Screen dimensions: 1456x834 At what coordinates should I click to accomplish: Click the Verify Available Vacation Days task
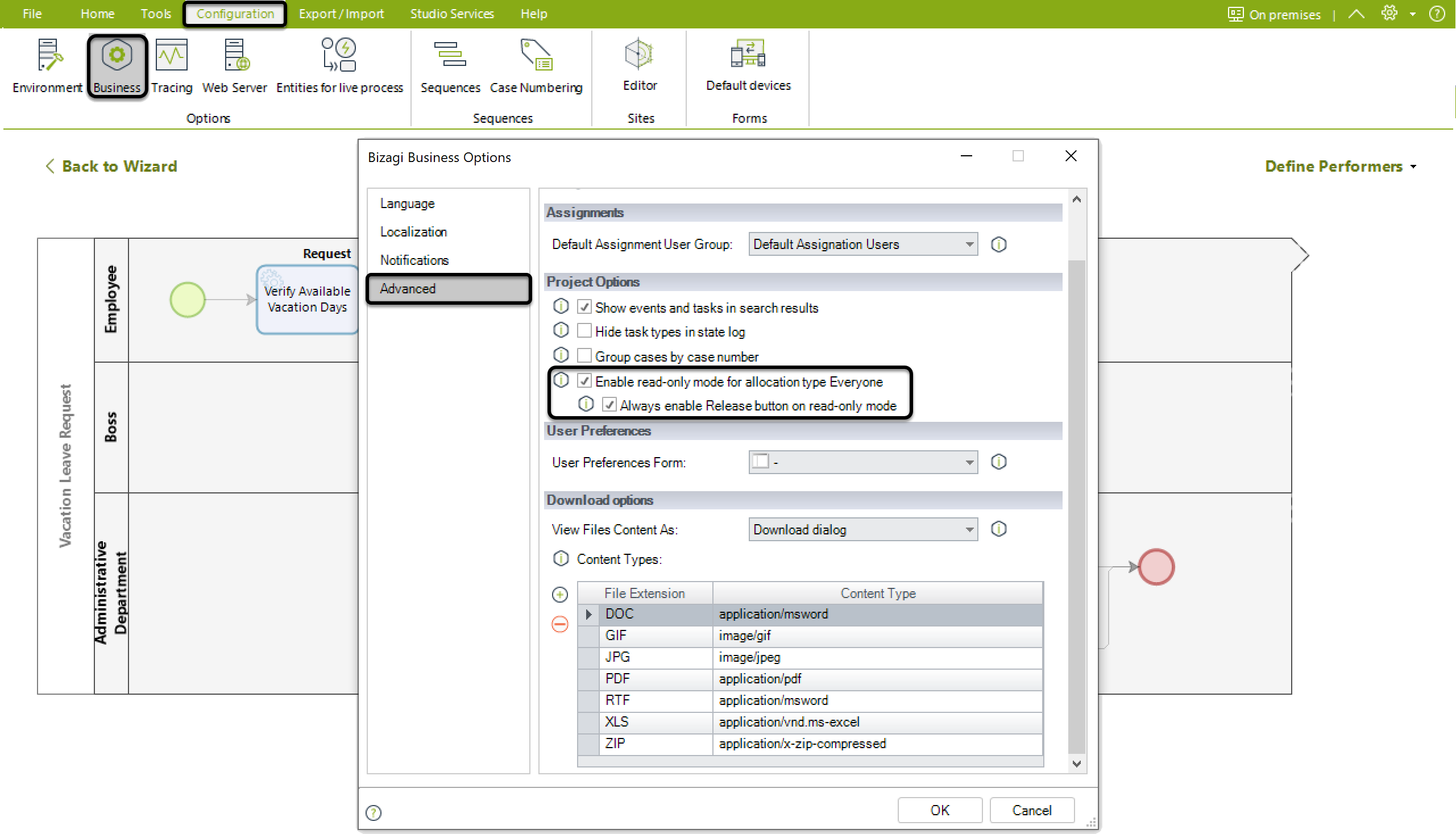pyautogui.click(x=307, y=299)
